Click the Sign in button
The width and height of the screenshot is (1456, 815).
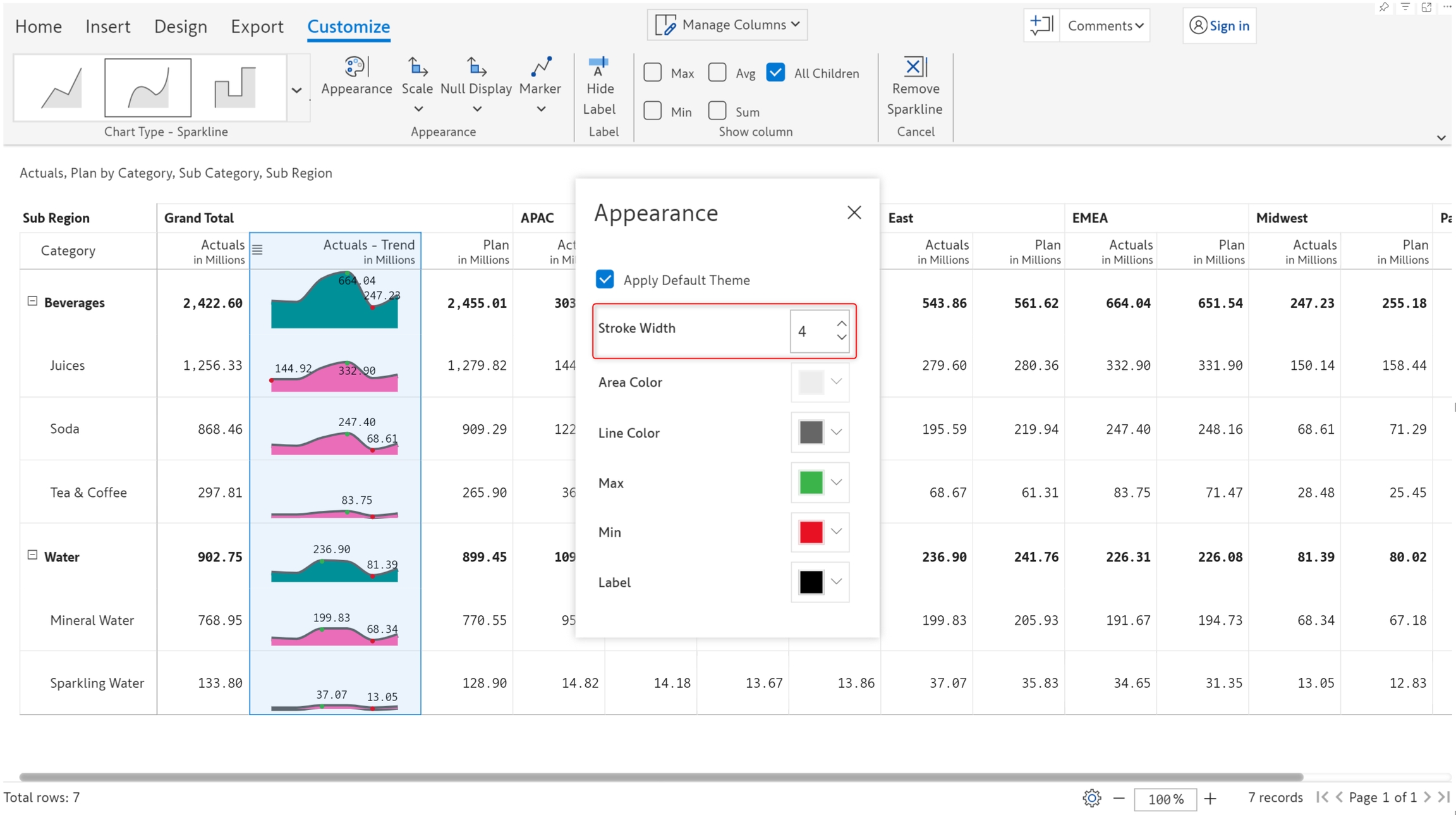tap(1219, 26)
